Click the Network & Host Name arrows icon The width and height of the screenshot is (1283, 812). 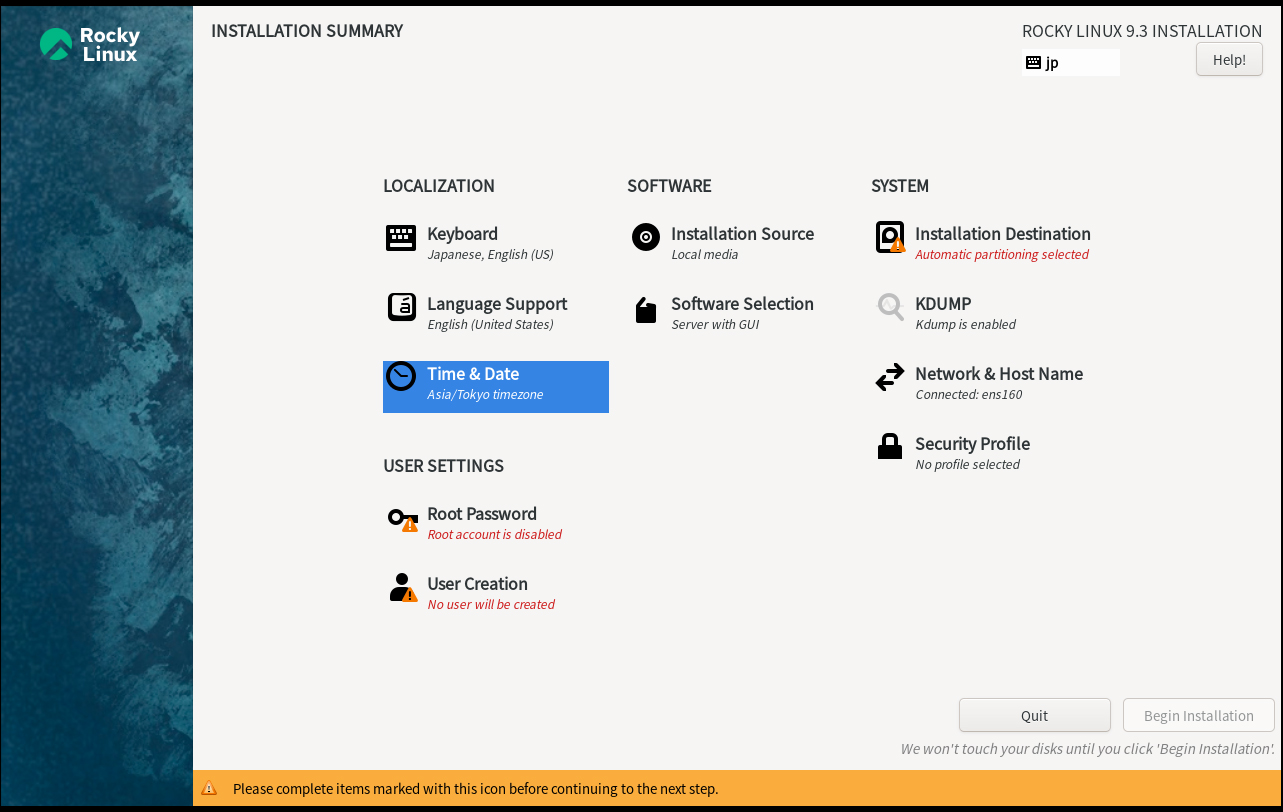[890, 377]
